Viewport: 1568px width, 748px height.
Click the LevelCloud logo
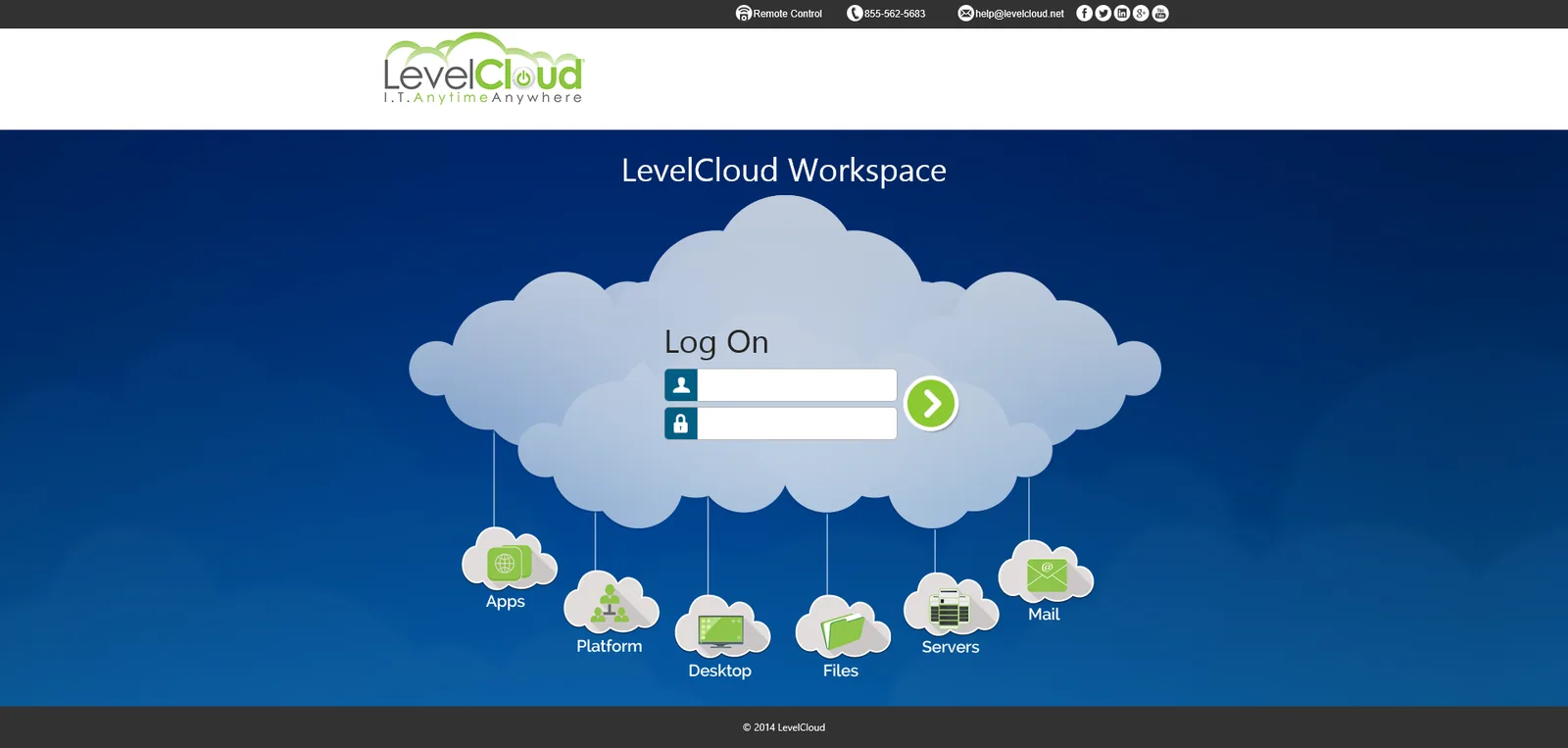pyautogui.click(x=483, y=69)
